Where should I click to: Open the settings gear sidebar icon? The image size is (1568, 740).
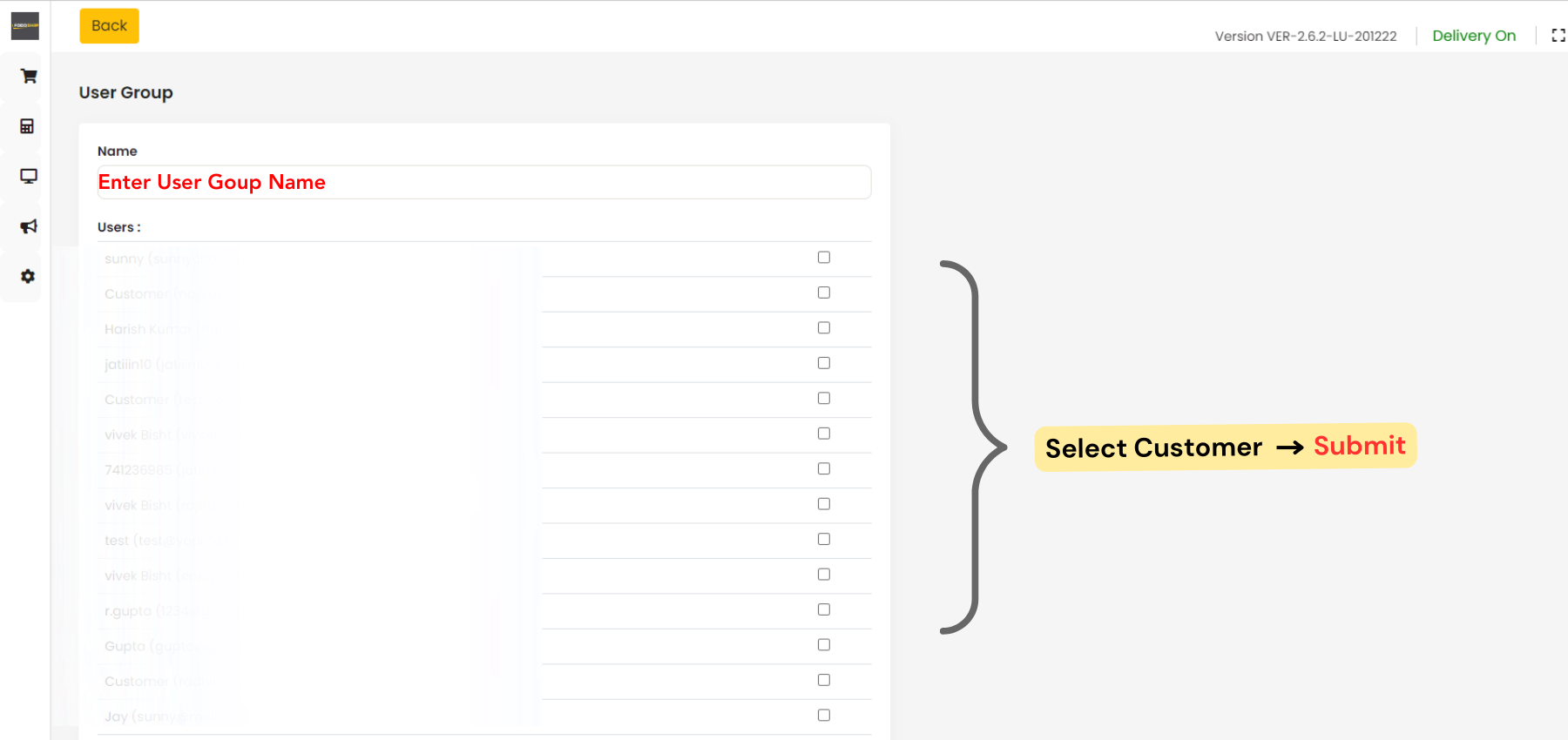[x=28, y=276]
